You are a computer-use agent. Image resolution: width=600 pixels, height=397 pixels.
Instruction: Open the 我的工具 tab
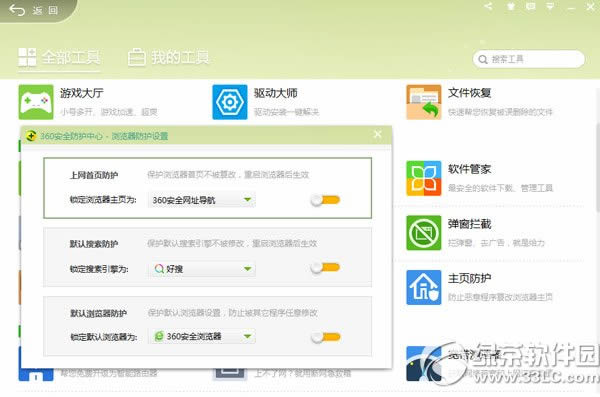[168, 57]
